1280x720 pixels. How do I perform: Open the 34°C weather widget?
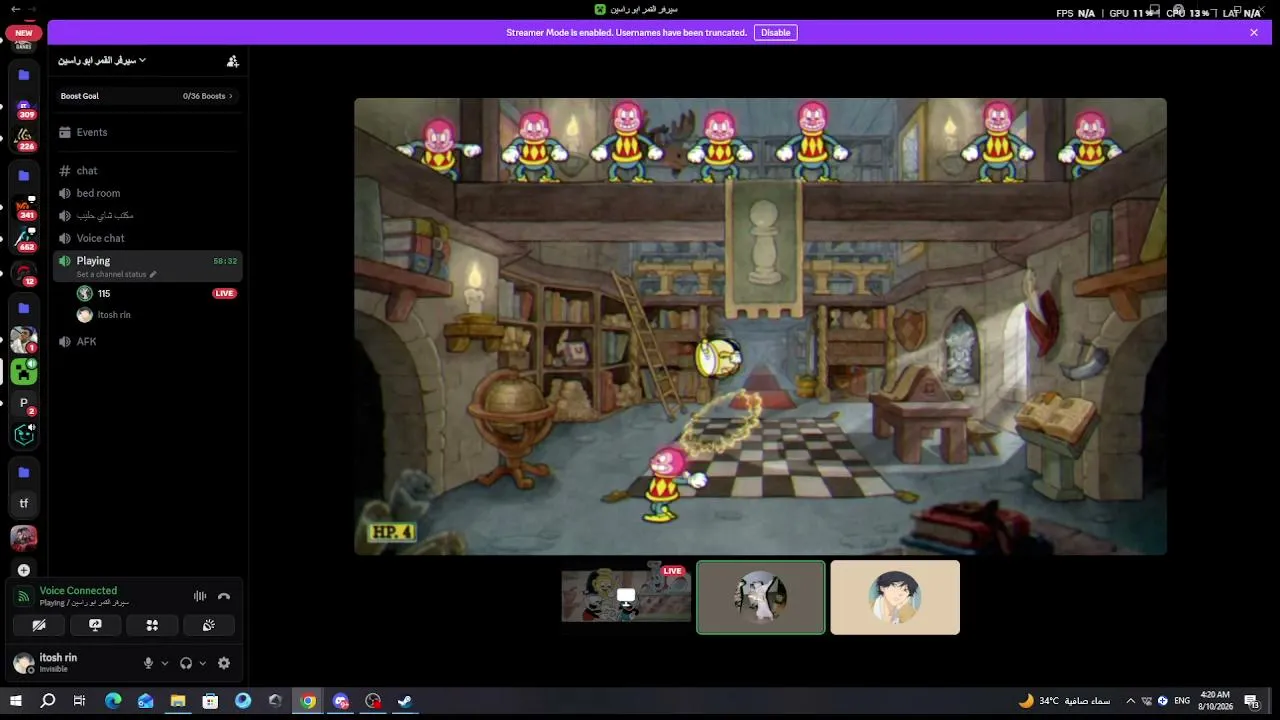coord(1064,701)
